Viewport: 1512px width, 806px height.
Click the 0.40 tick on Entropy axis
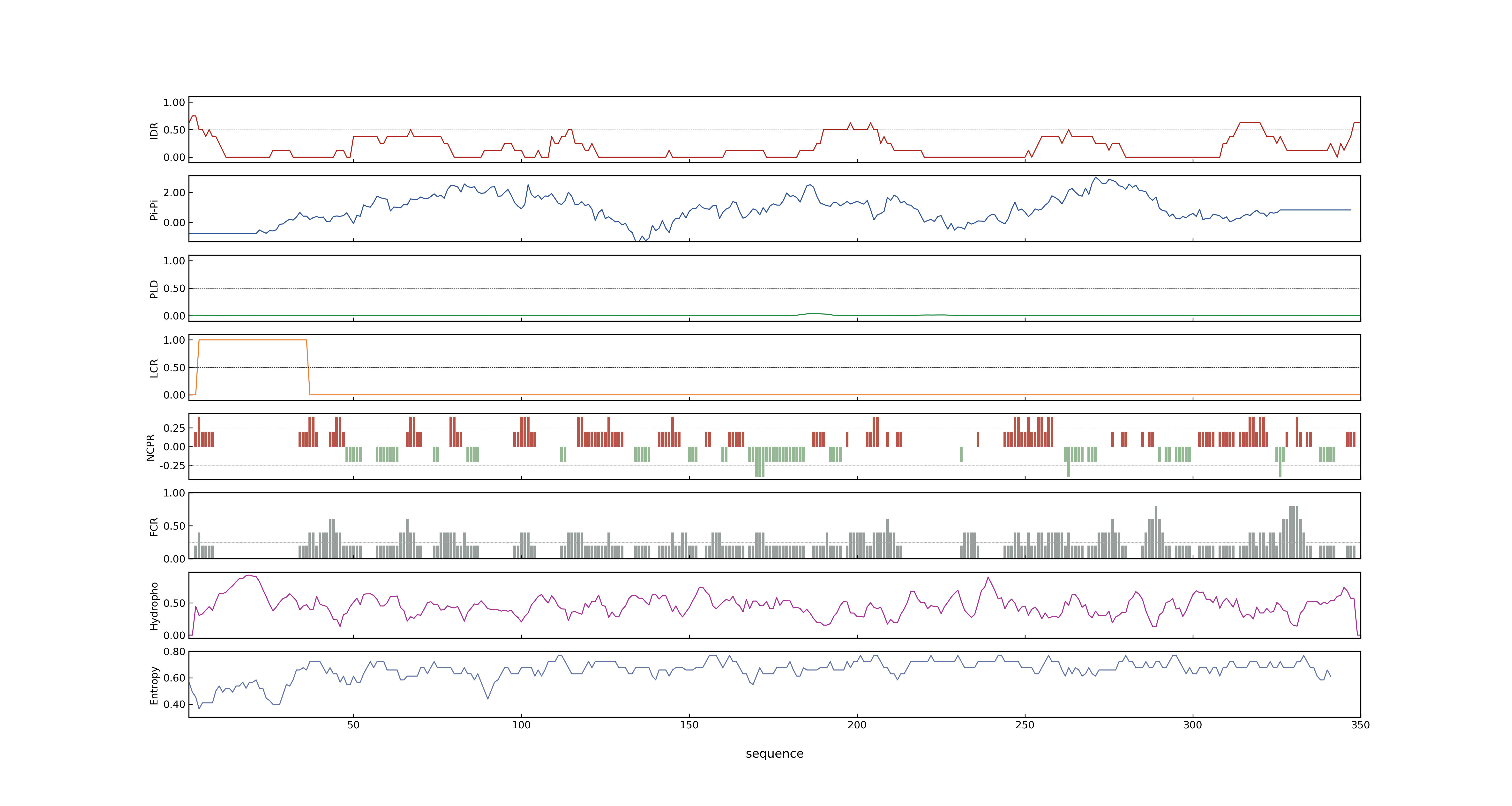coord(174,704)
